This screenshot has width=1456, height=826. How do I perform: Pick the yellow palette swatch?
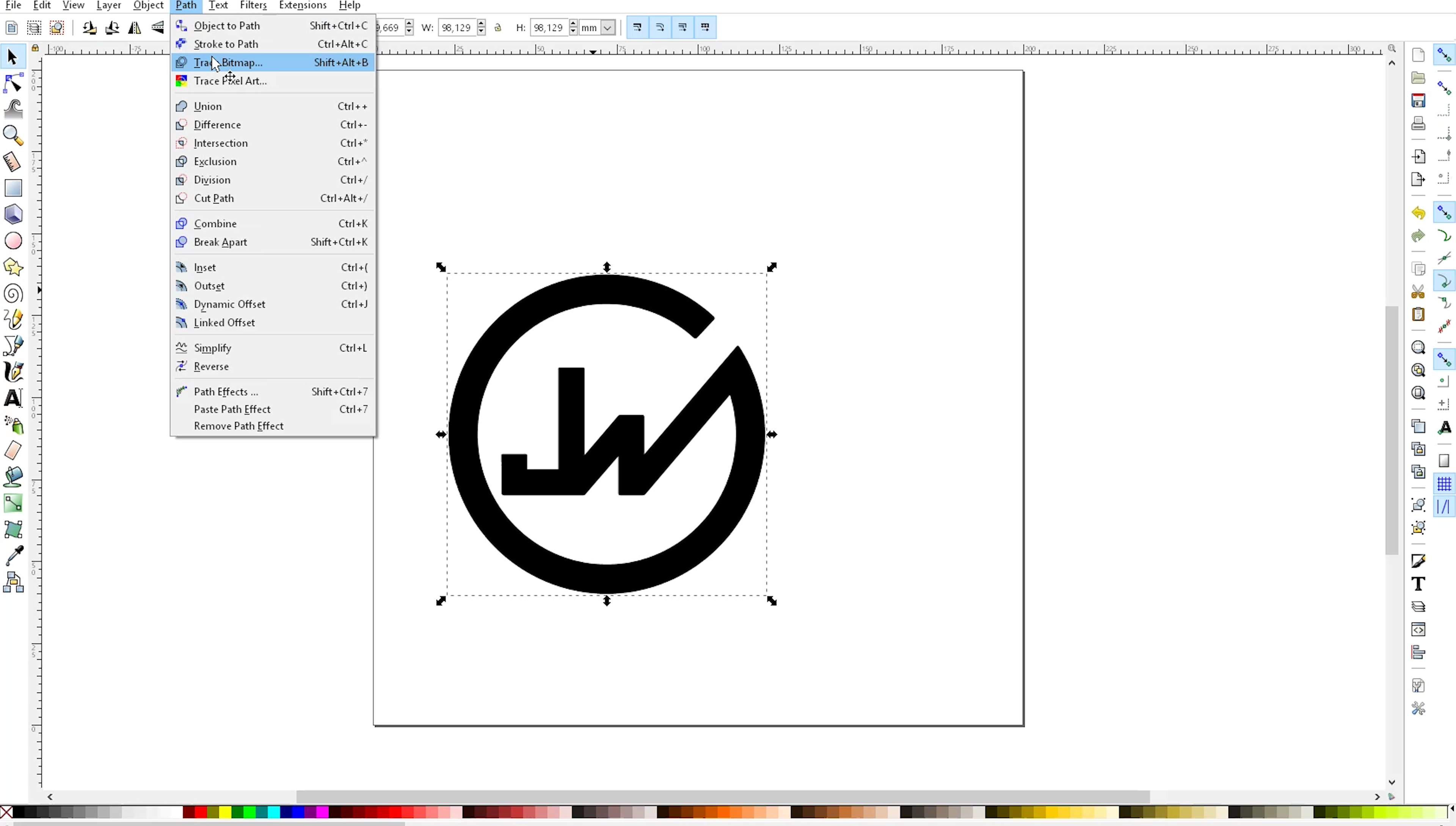(x=224, y=812)
